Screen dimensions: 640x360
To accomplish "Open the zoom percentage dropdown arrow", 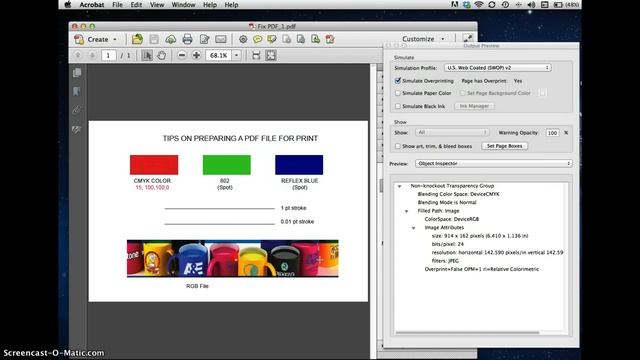I will 237,55.
